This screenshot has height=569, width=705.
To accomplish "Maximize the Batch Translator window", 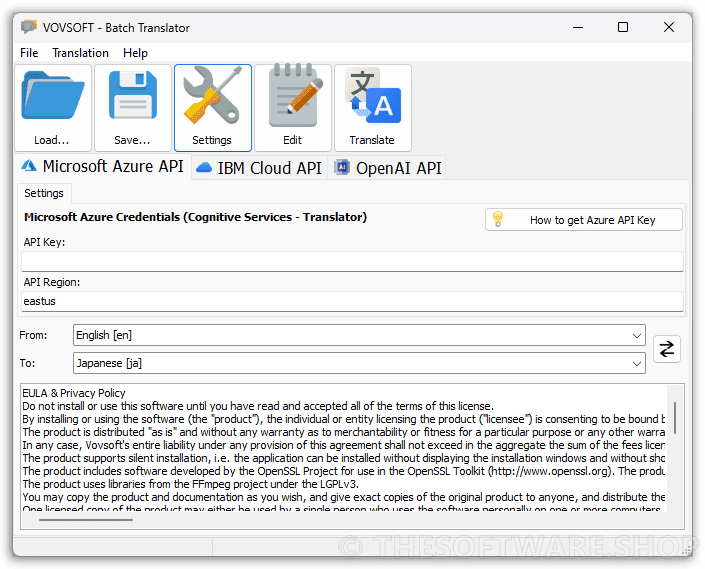I will pyautogui.click(x=623, y=27).
